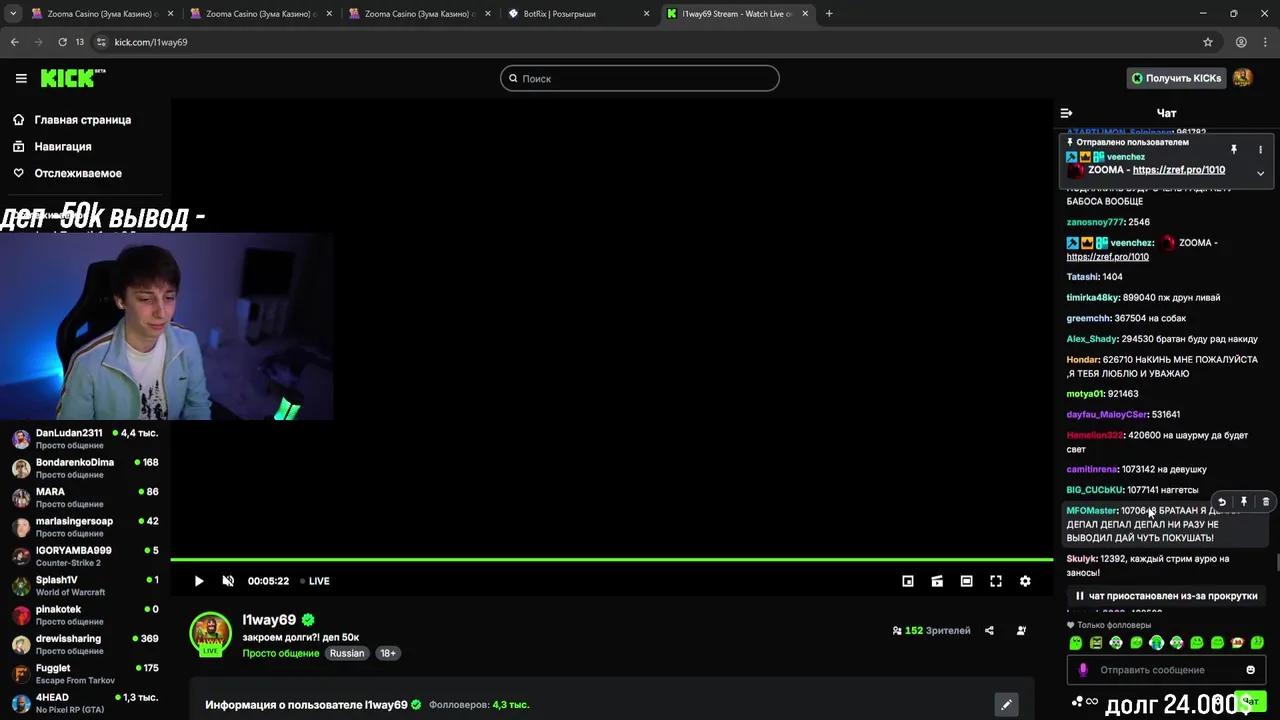The height and width of the screenshot is (720, 1280).
Task: Click the green stream progress bar
Action: click(612, 560)
